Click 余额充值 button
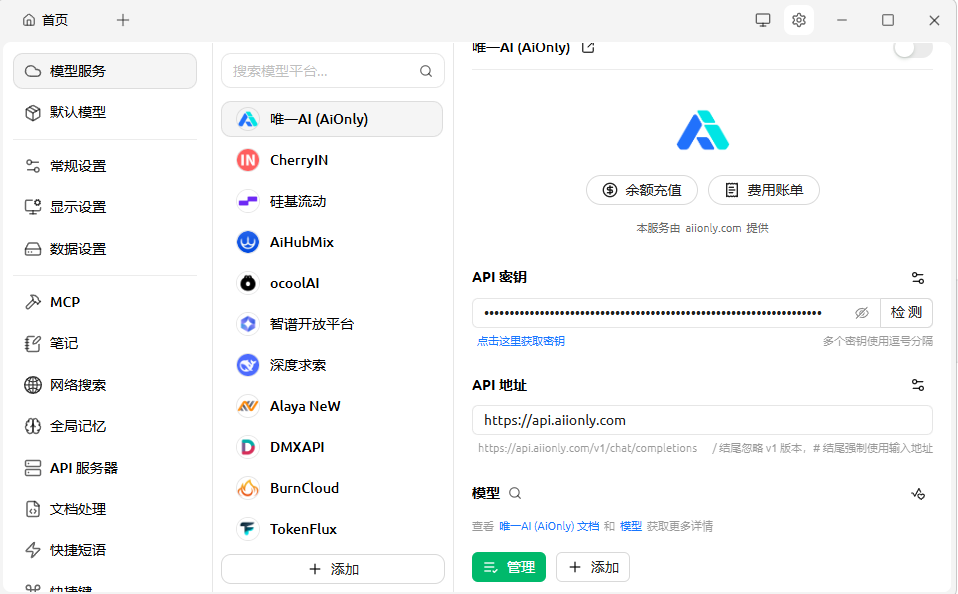Screen dimensions: 958x594 [642, 190]
